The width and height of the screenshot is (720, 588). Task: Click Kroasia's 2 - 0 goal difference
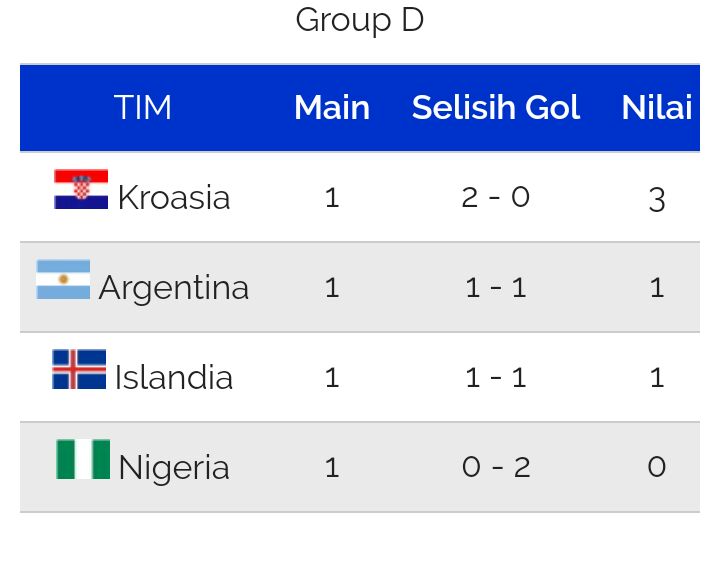coord(496,197)
